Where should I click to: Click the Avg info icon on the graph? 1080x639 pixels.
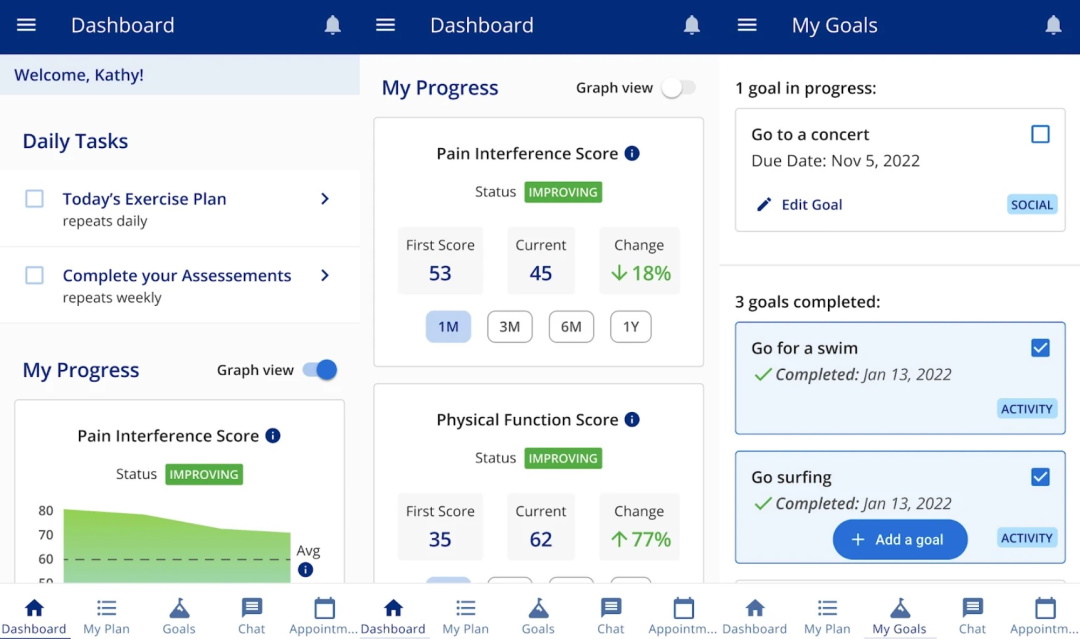coord(305,570)
